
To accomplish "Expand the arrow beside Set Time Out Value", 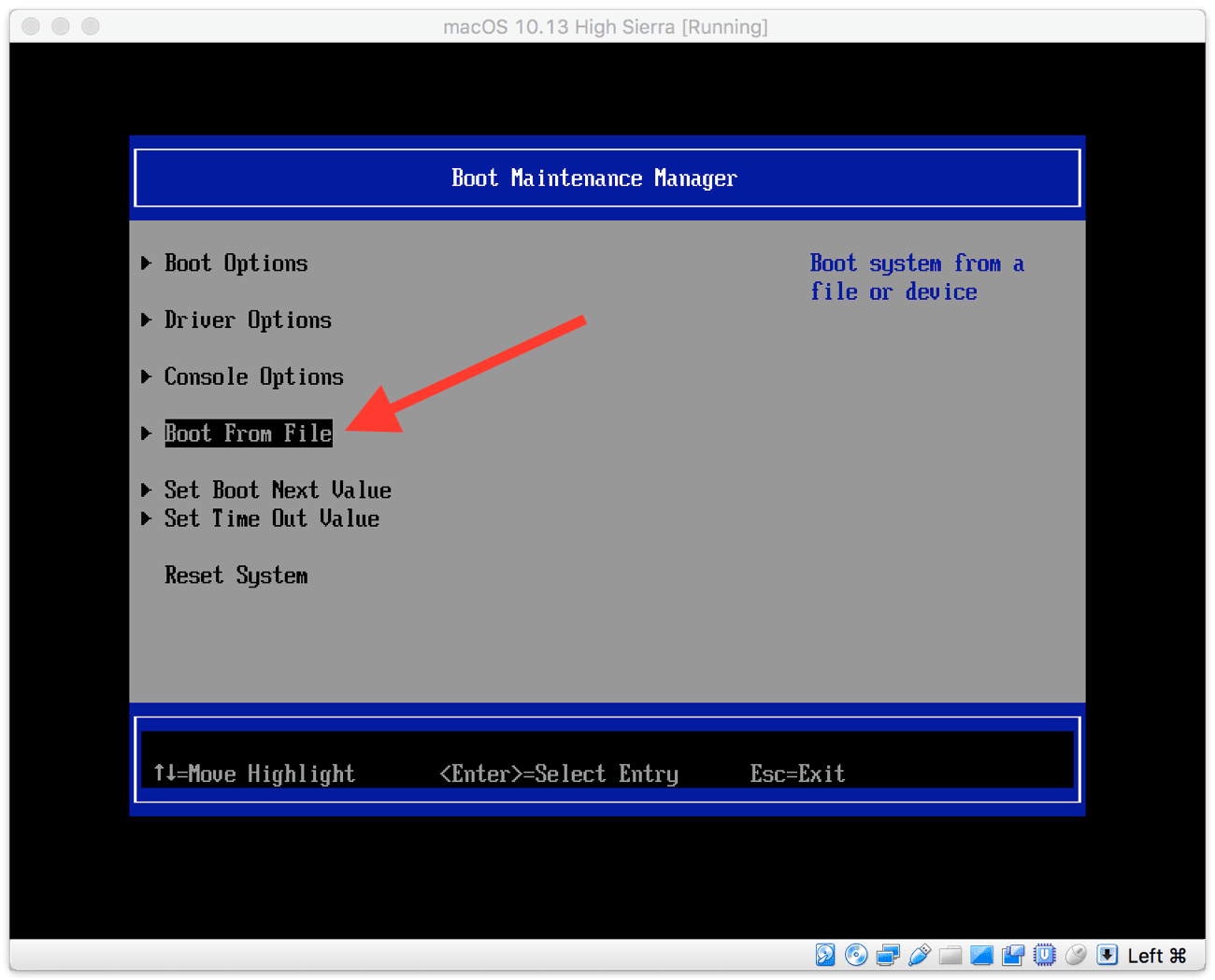I will coord(146,518).
